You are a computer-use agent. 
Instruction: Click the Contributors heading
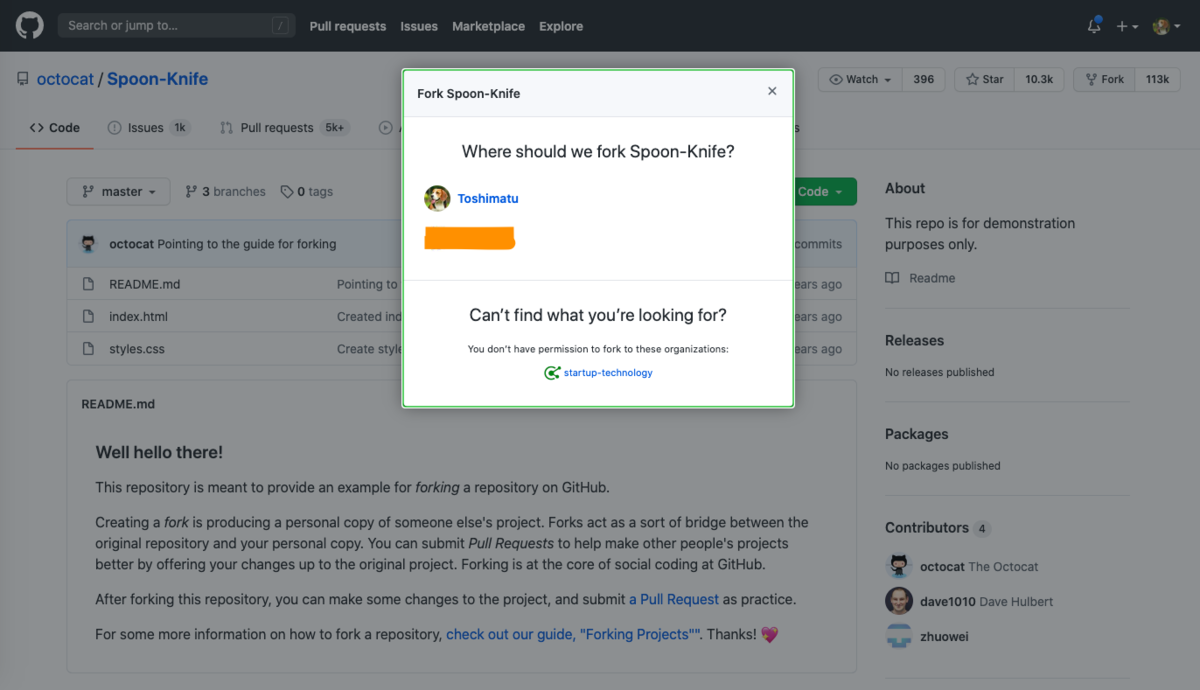pyautogui.click(x=927, y=527)
